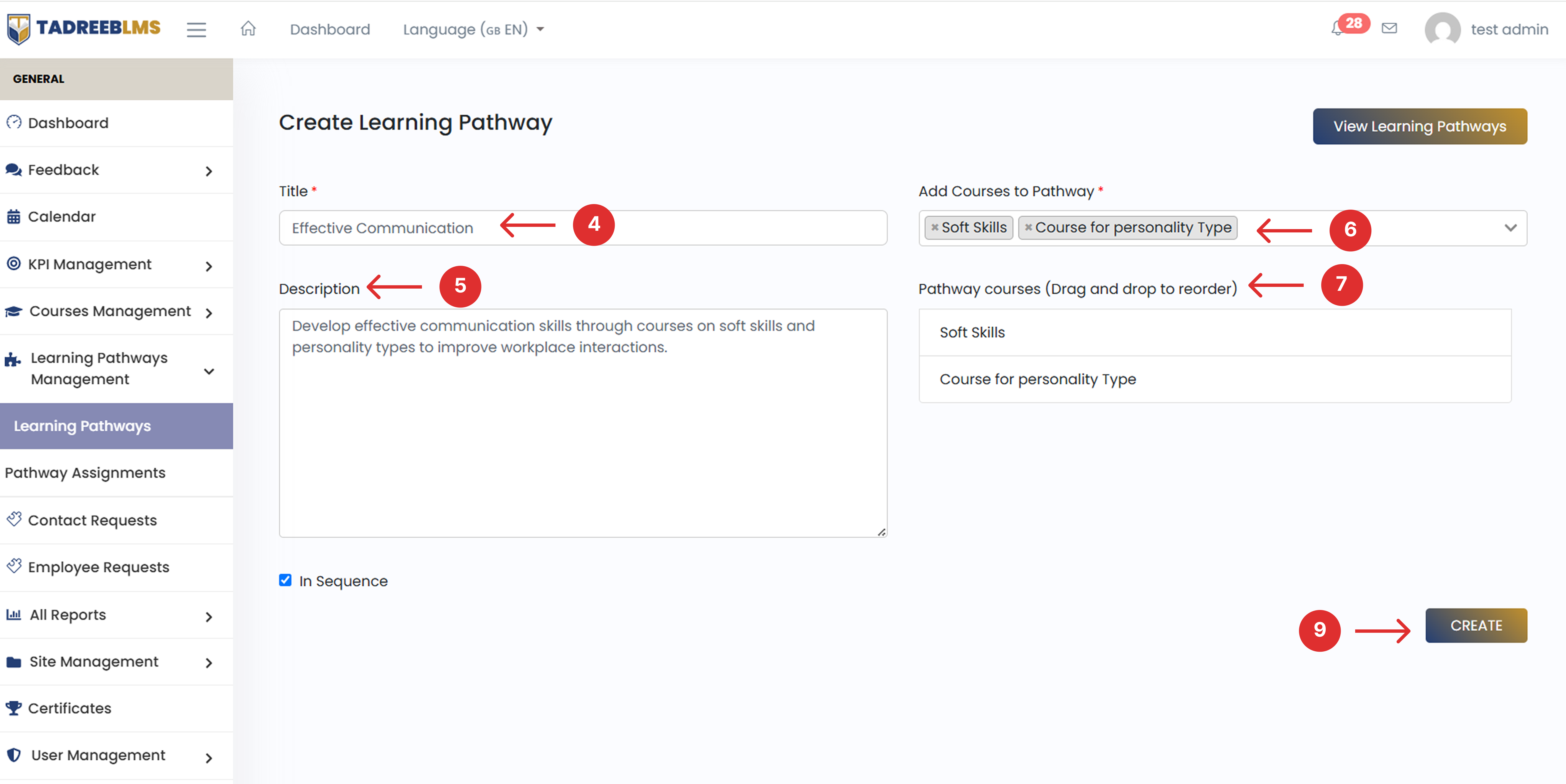This screenshot has height=784, width=1566.
Task: Click the All Reports chart icon
Action: (x=14, y=614)
